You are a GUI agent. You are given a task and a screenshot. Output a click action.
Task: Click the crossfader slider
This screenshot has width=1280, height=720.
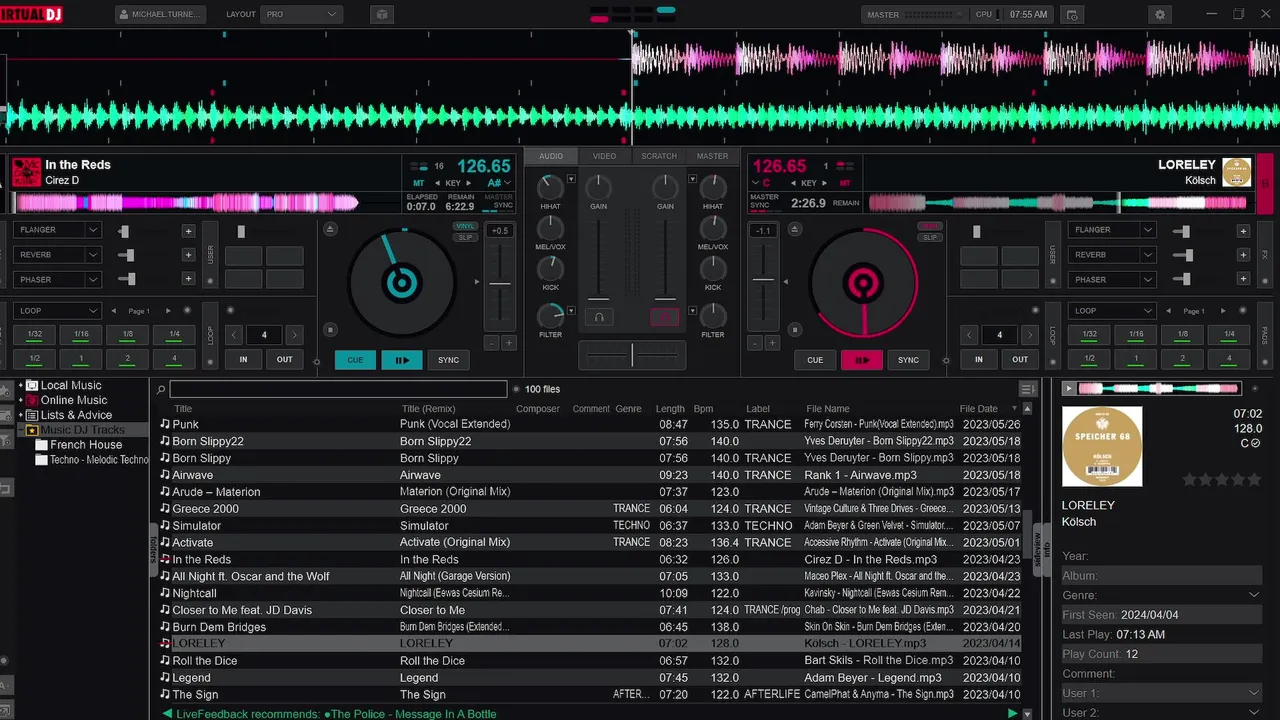(x=632, y=354)
